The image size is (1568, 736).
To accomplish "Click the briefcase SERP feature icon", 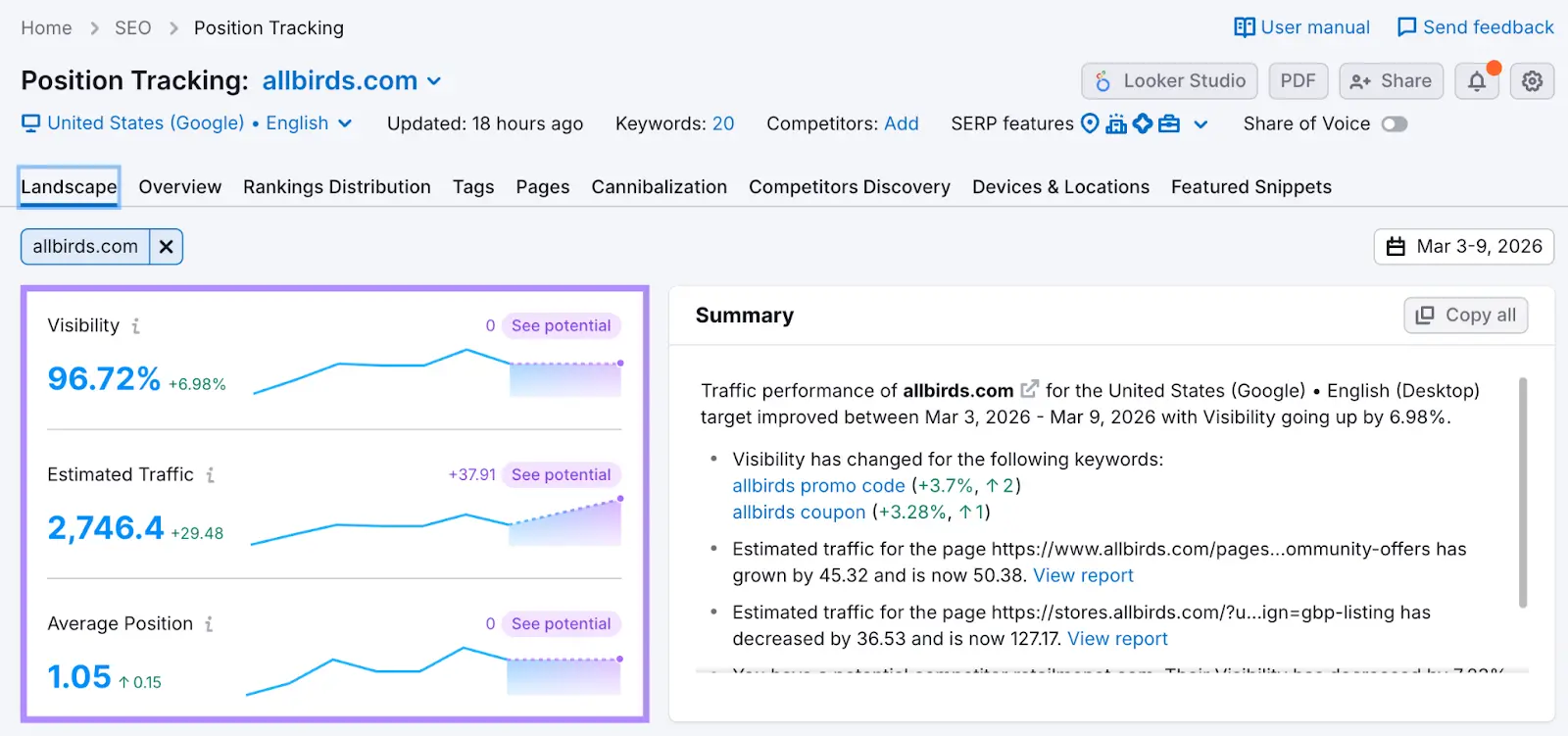I will click(x=1169, y=123).
